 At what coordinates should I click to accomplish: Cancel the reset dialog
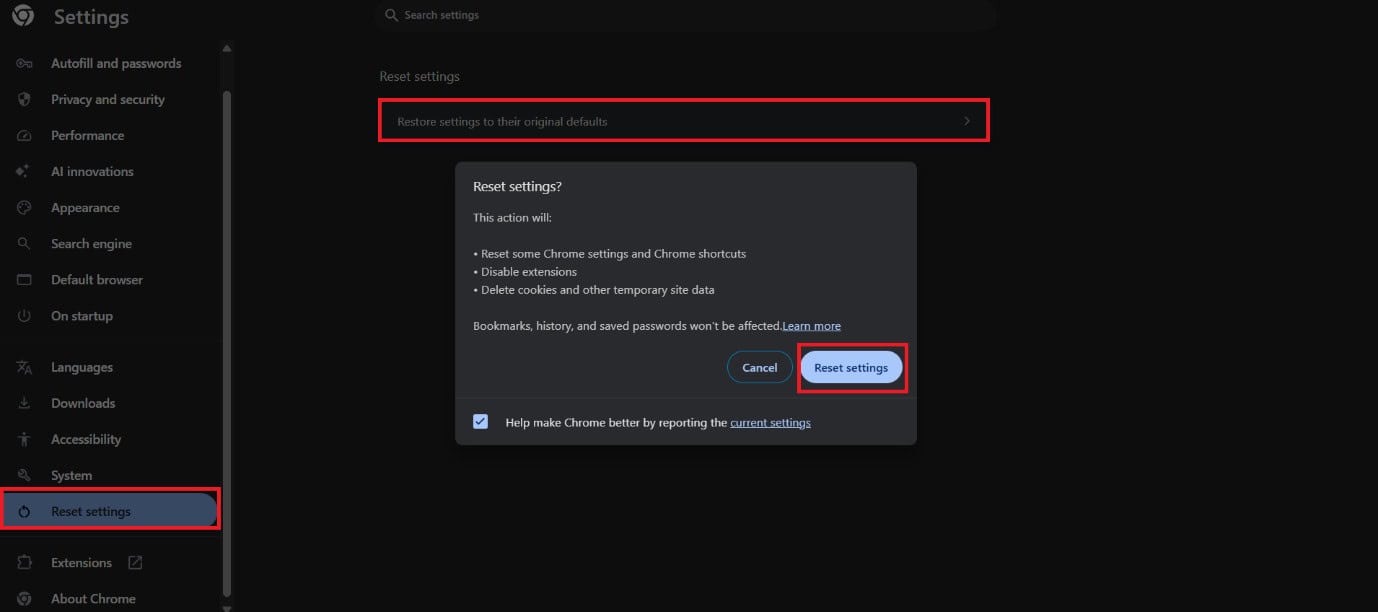coord(760,367)
